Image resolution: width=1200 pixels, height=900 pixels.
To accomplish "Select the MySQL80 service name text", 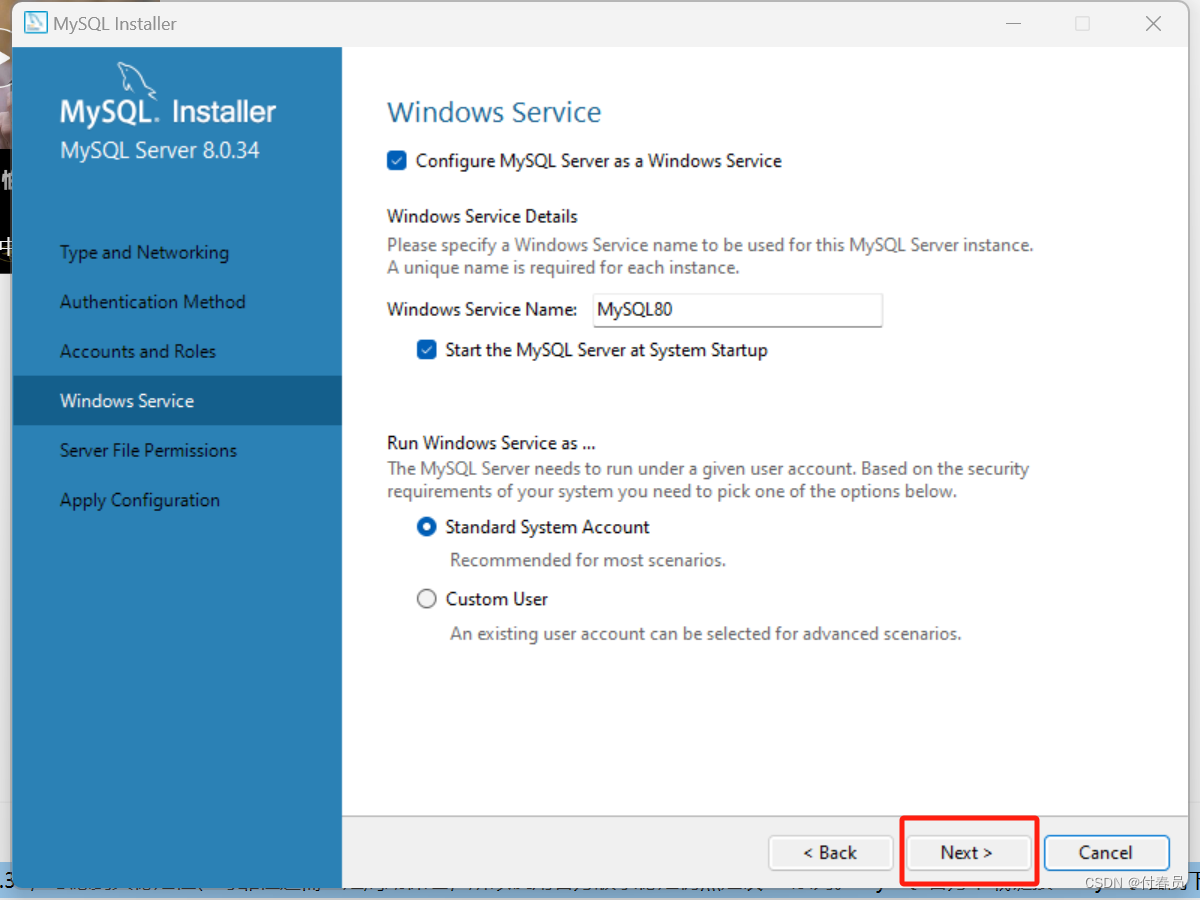I will click(x=632, y=310).
